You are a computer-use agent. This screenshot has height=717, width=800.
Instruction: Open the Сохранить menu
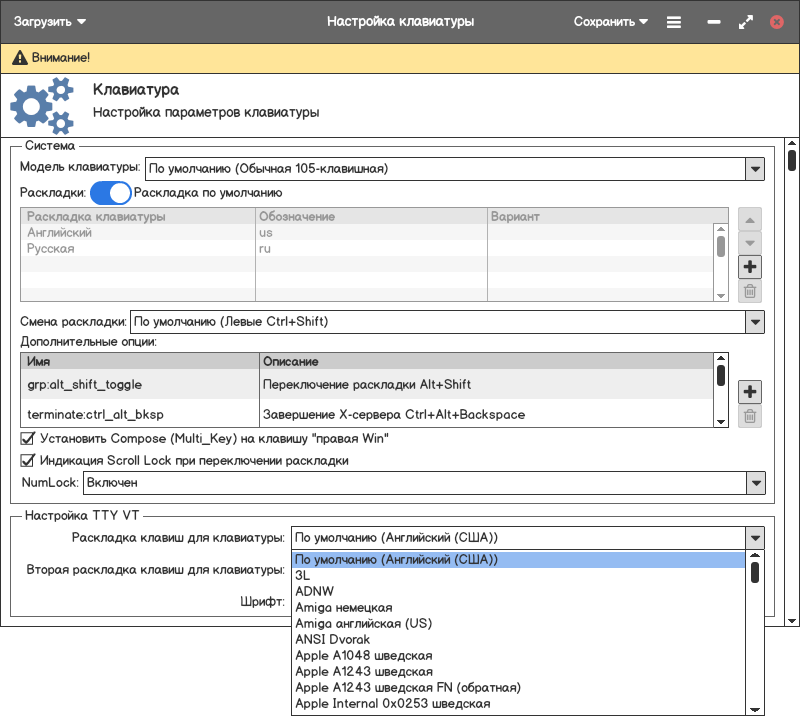pos(610,21)
